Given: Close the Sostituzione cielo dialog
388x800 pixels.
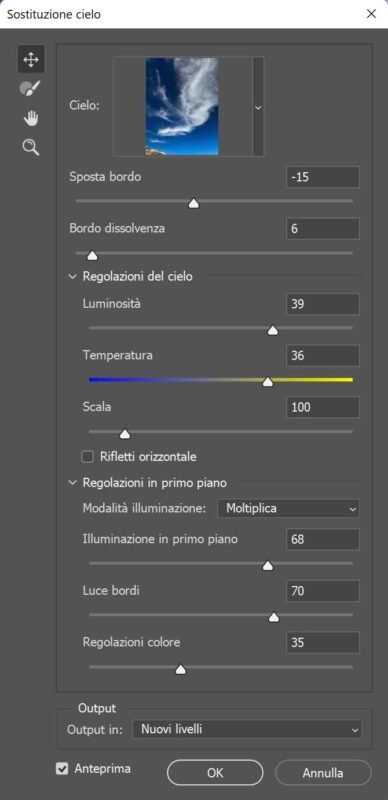Looking at the screenshot, I should pos(371,14).
